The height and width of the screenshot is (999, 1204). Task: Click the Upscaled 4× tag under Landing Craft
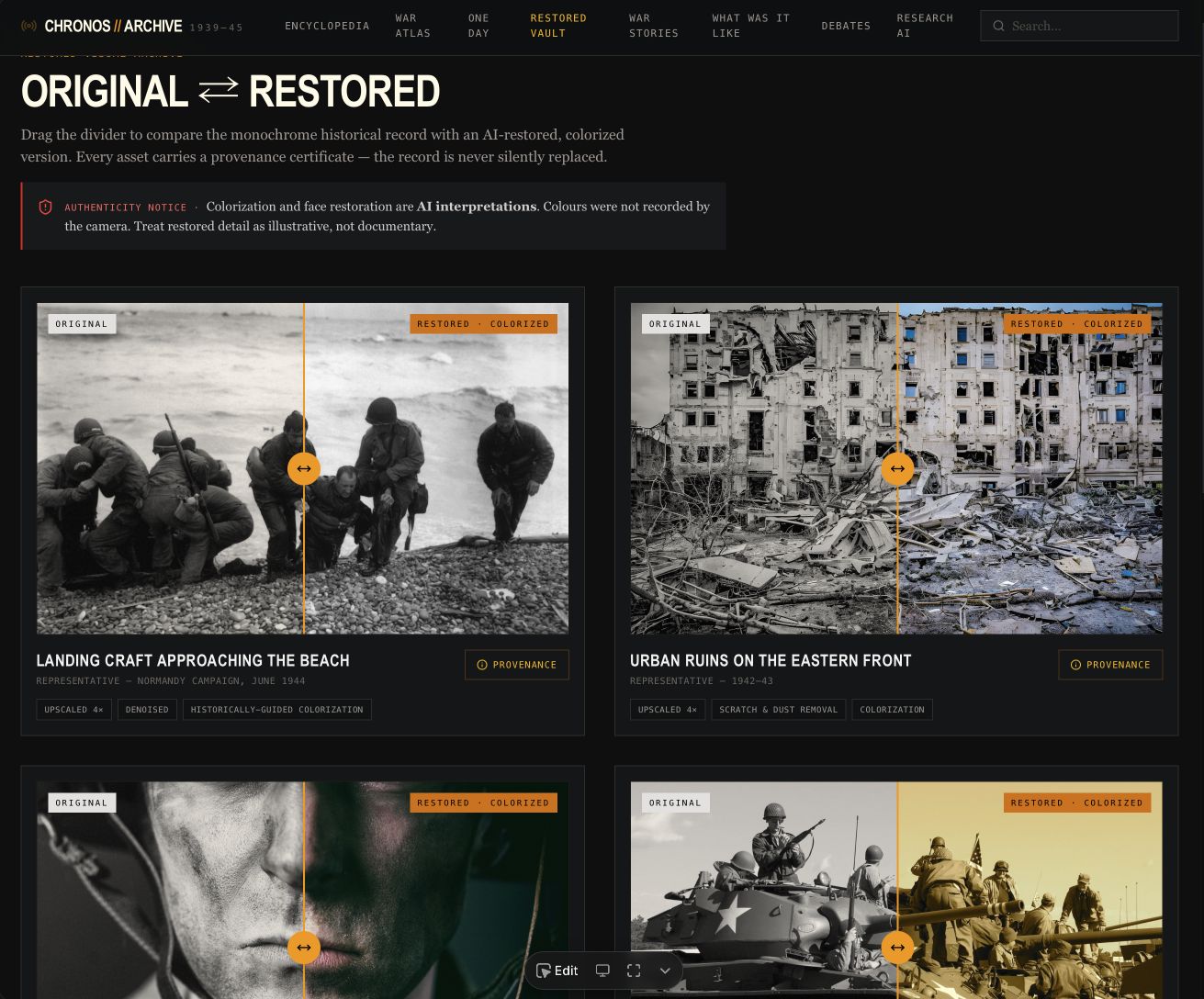tap(74, 710)
